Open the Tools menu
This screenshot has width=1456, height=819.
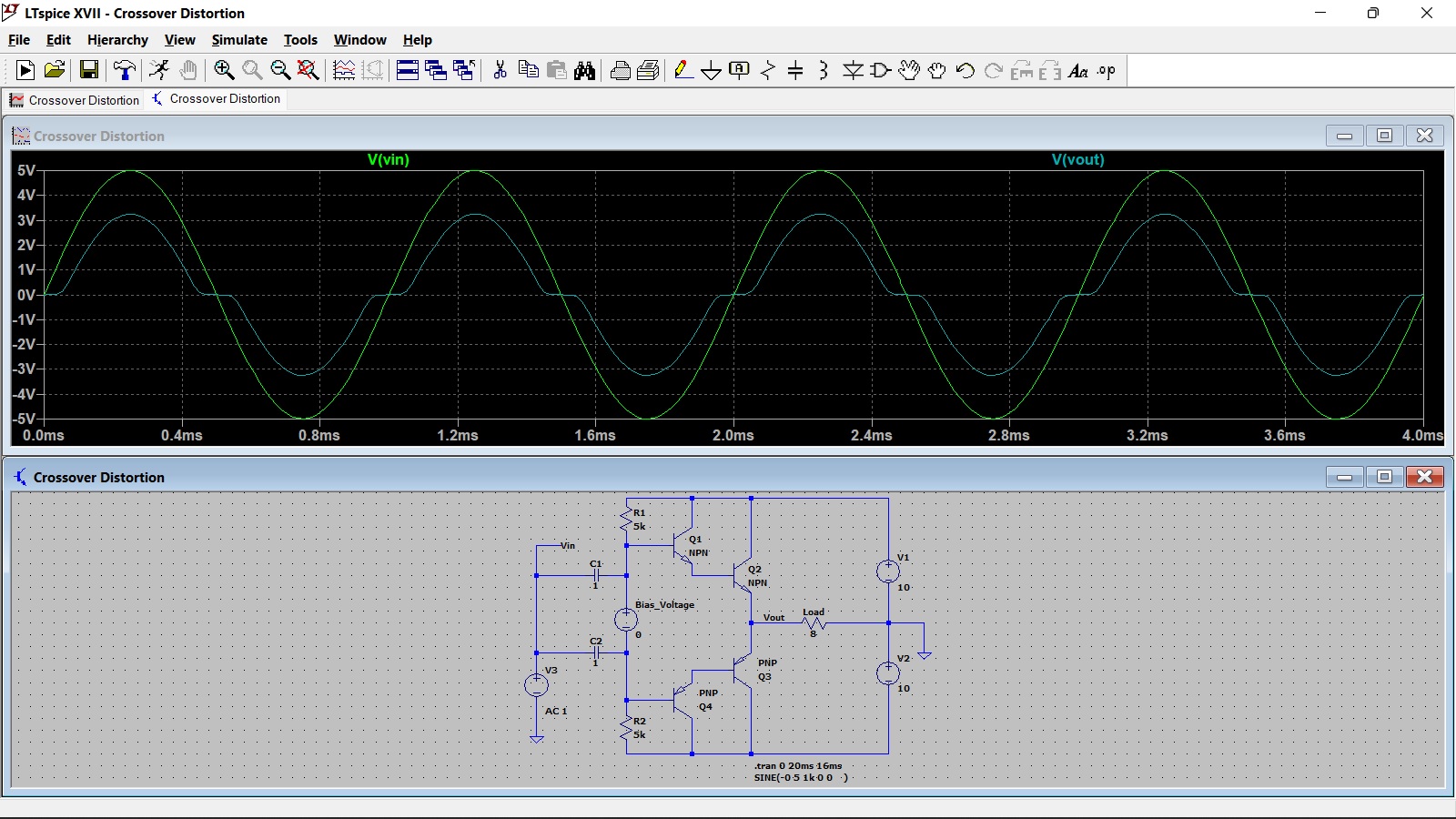(300, 40)
